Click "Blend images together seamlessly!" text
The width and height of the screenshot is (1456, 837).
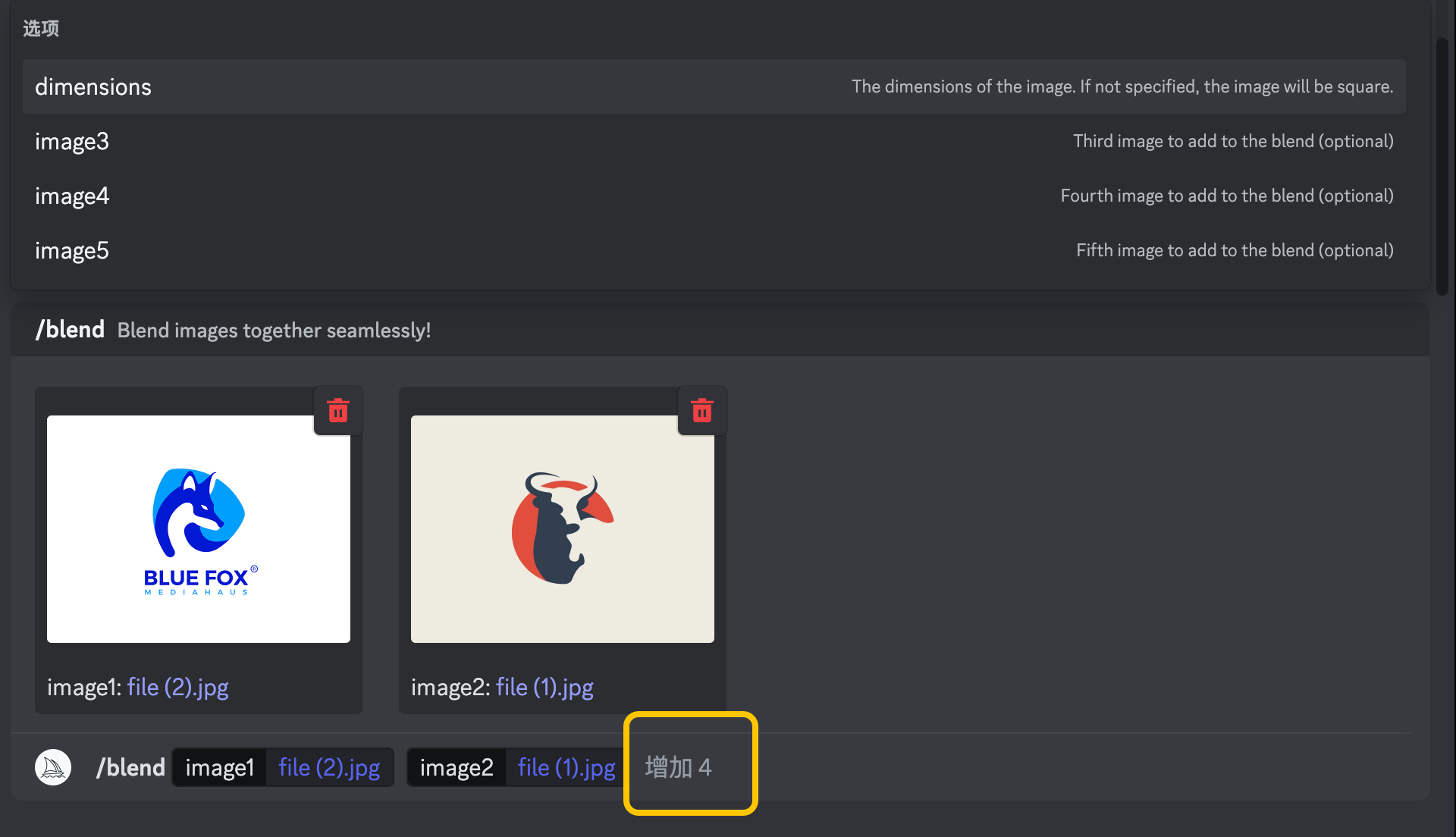point(274,331)
